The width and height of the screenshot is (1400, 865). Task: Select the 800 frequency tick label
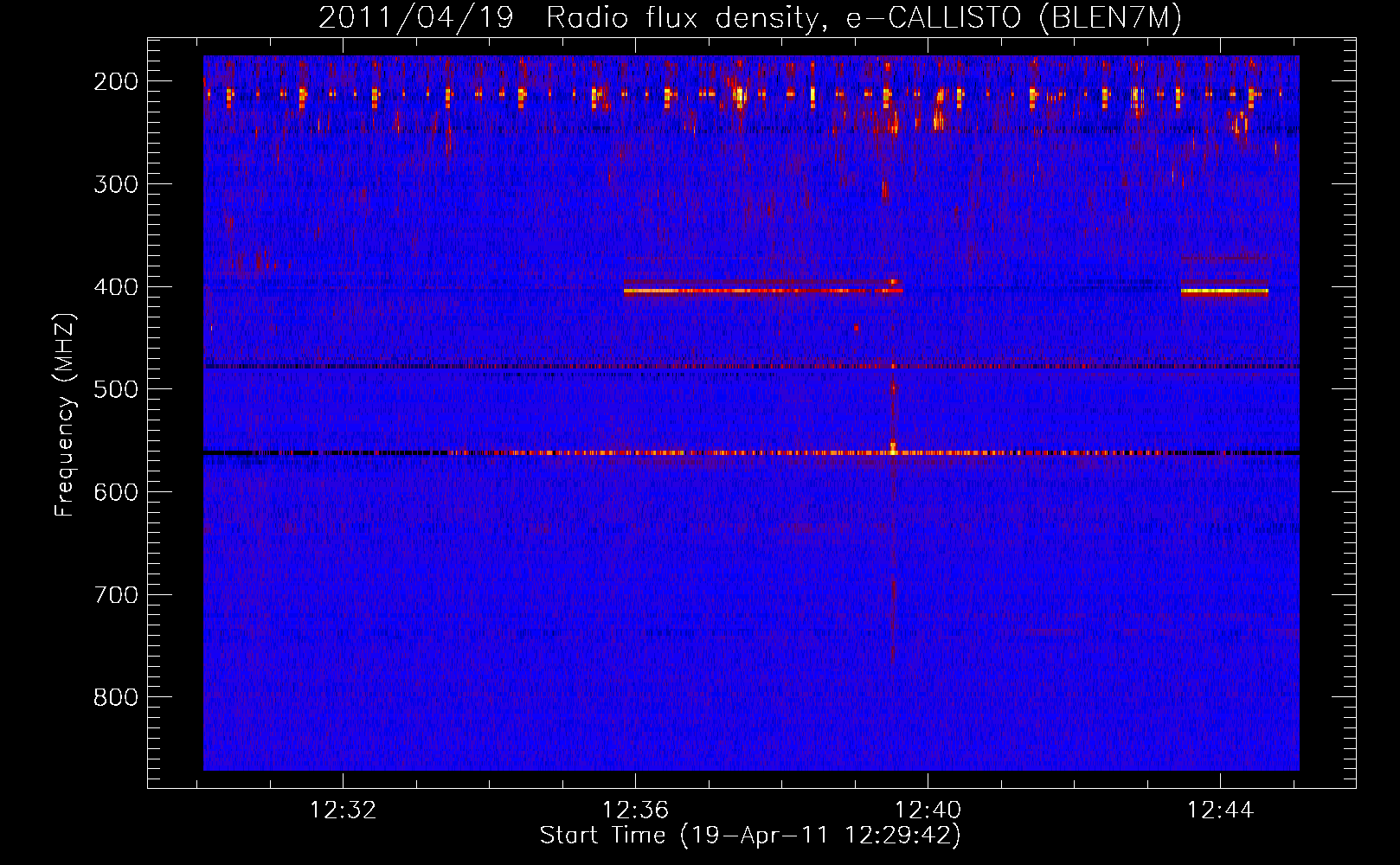(x=115, y=697)
